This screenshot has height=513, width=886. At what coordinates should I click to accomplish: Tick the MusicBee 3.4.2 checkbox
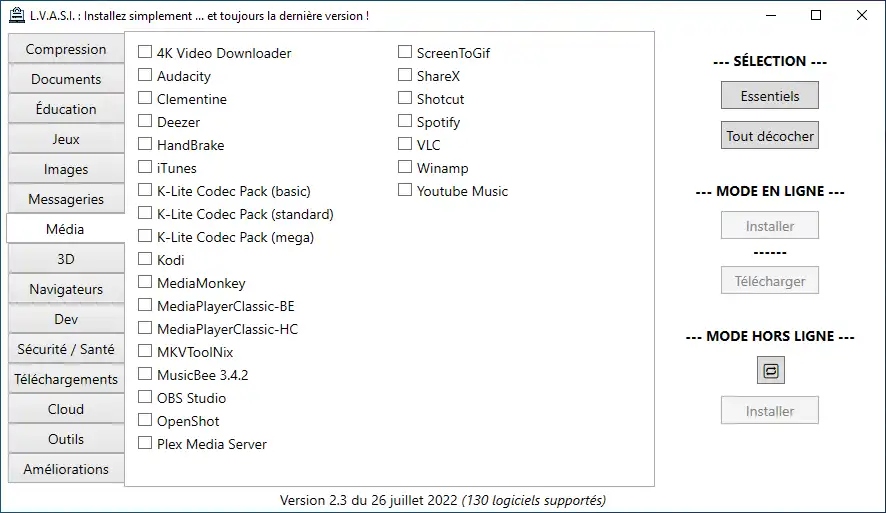[x=145, y=374]
